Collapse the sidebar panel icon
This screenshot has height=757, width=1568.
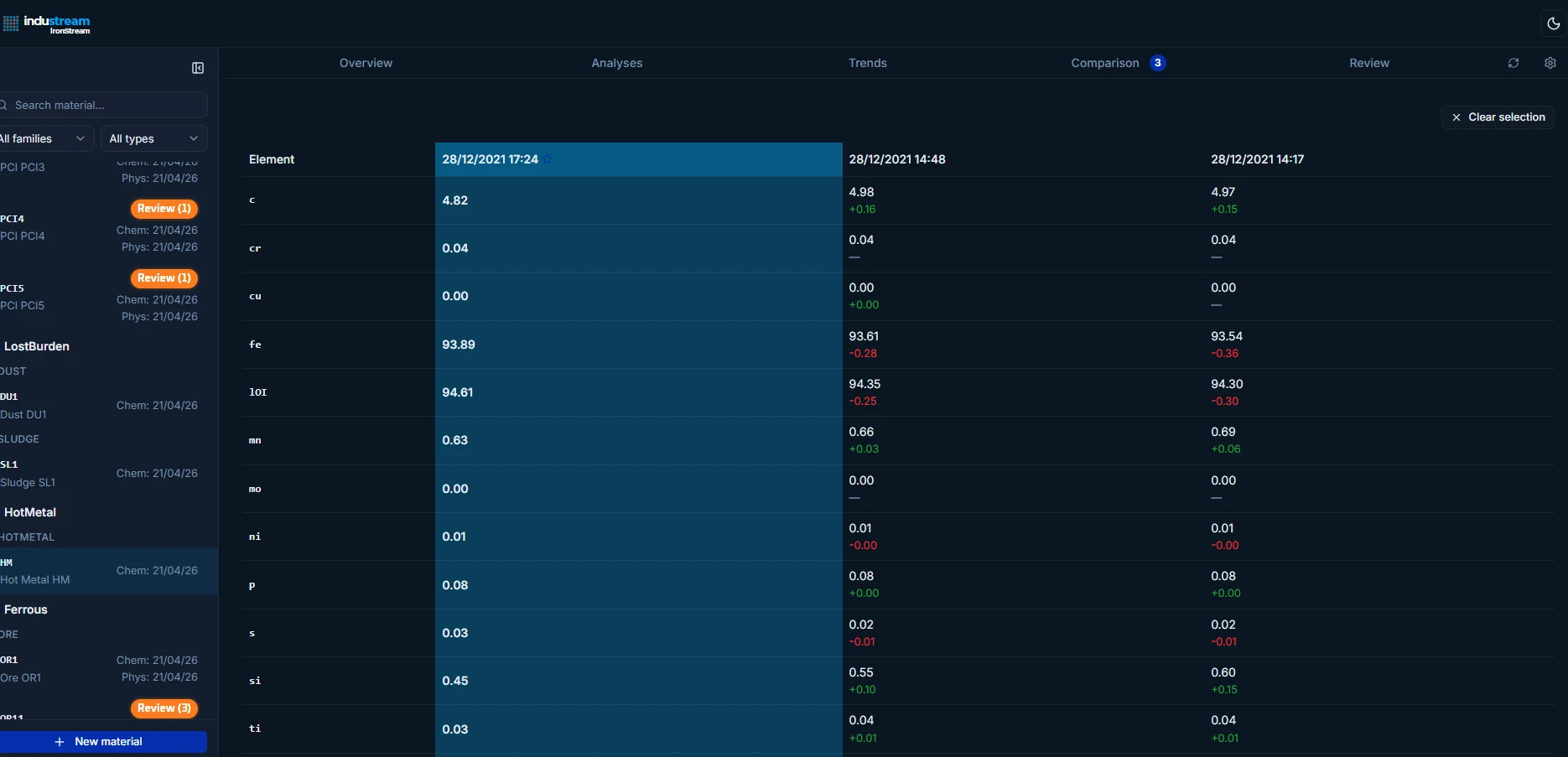(x=198, y=68)
